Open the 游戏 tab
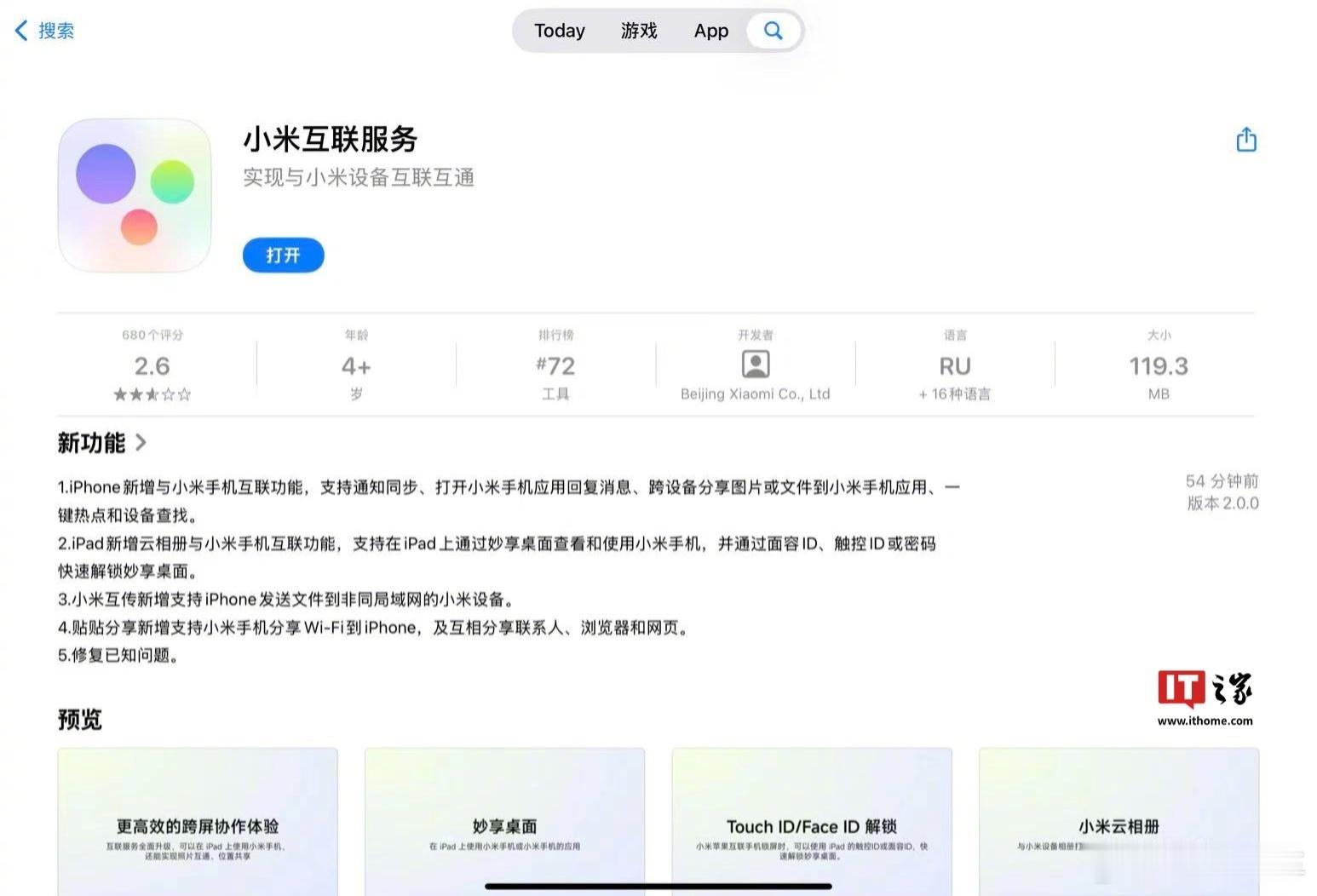This screenshot has width=1317, height=896. (639, 31)
